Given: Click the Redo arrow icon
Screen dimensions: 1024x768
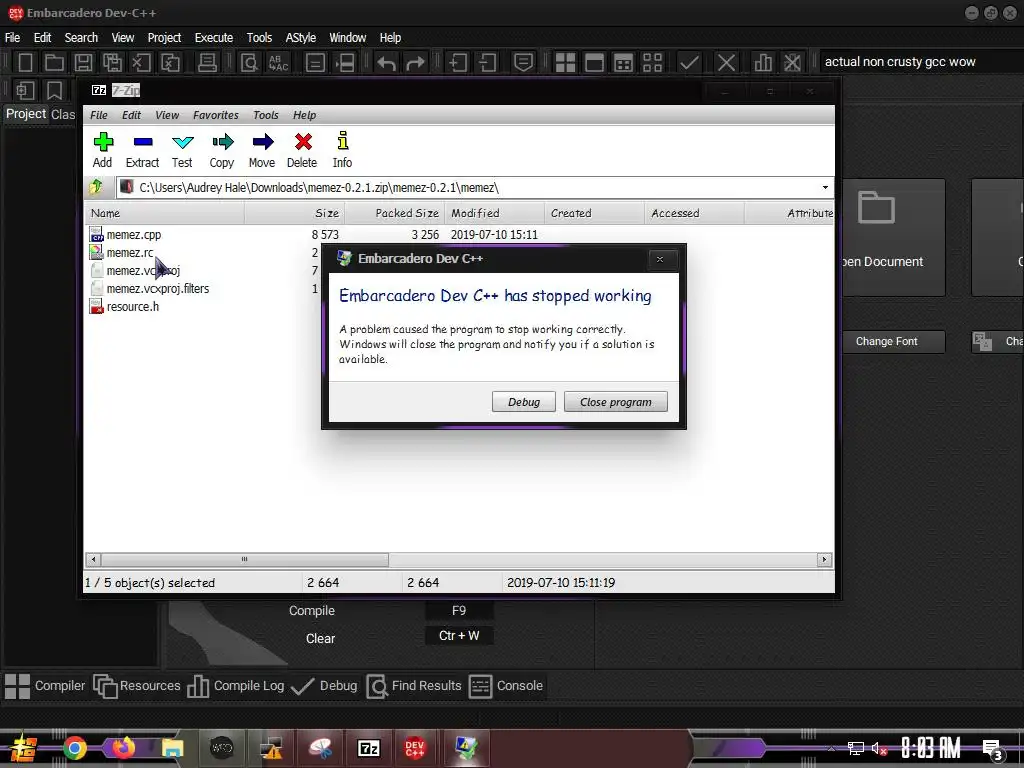Looking at the screenshot, I should 415,63.
